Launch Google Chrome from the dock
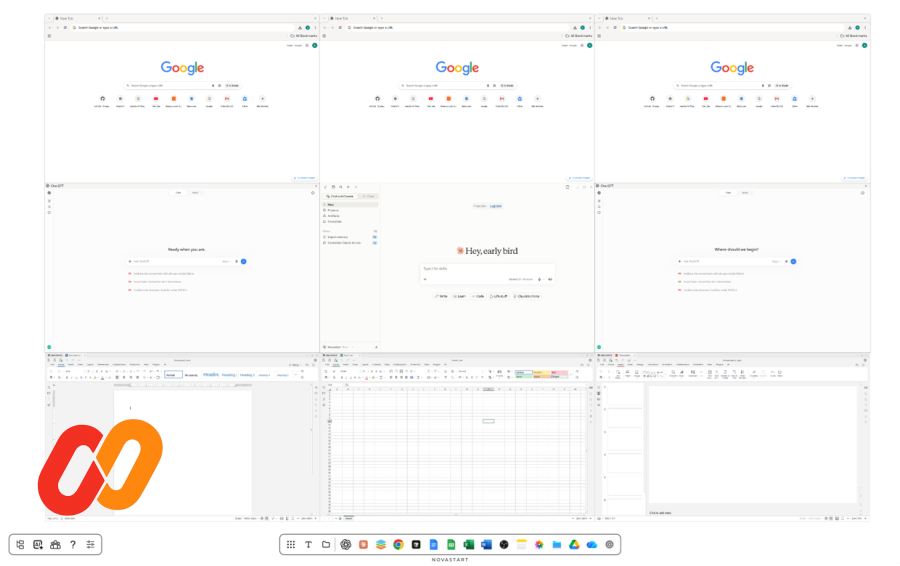 [x=398, y=545]
